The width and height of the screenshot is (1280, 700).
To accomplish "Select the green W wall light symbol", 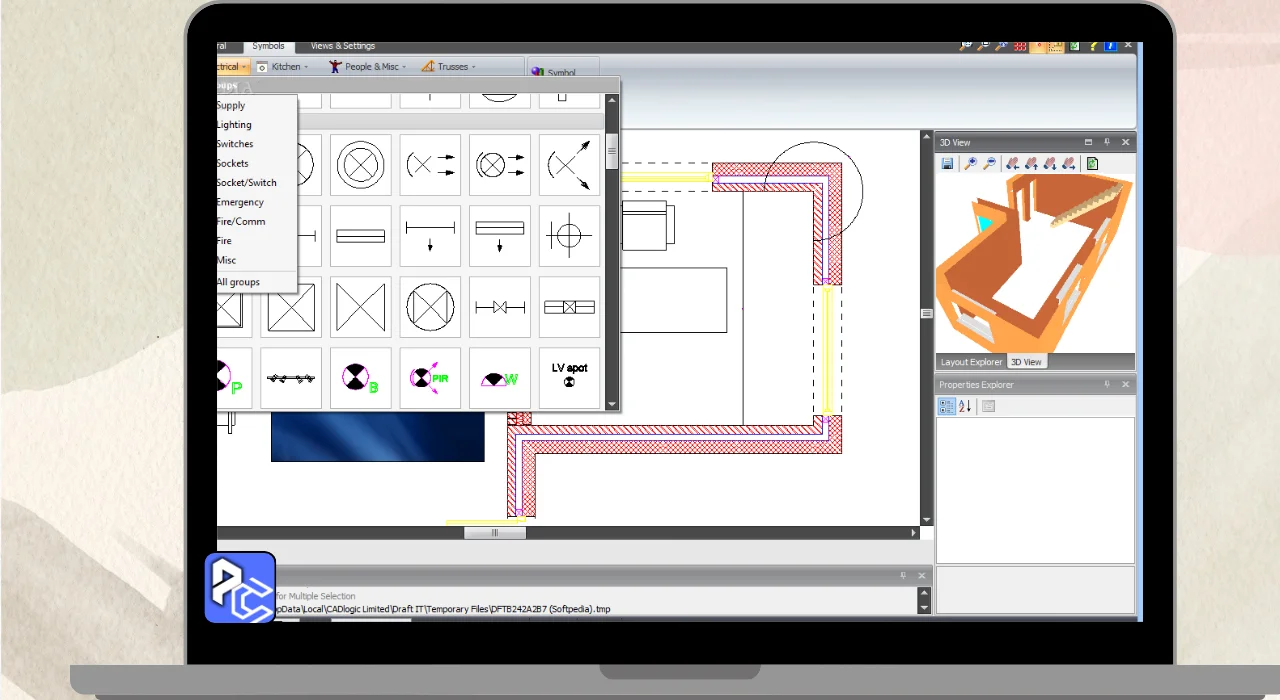I will 499,377.
